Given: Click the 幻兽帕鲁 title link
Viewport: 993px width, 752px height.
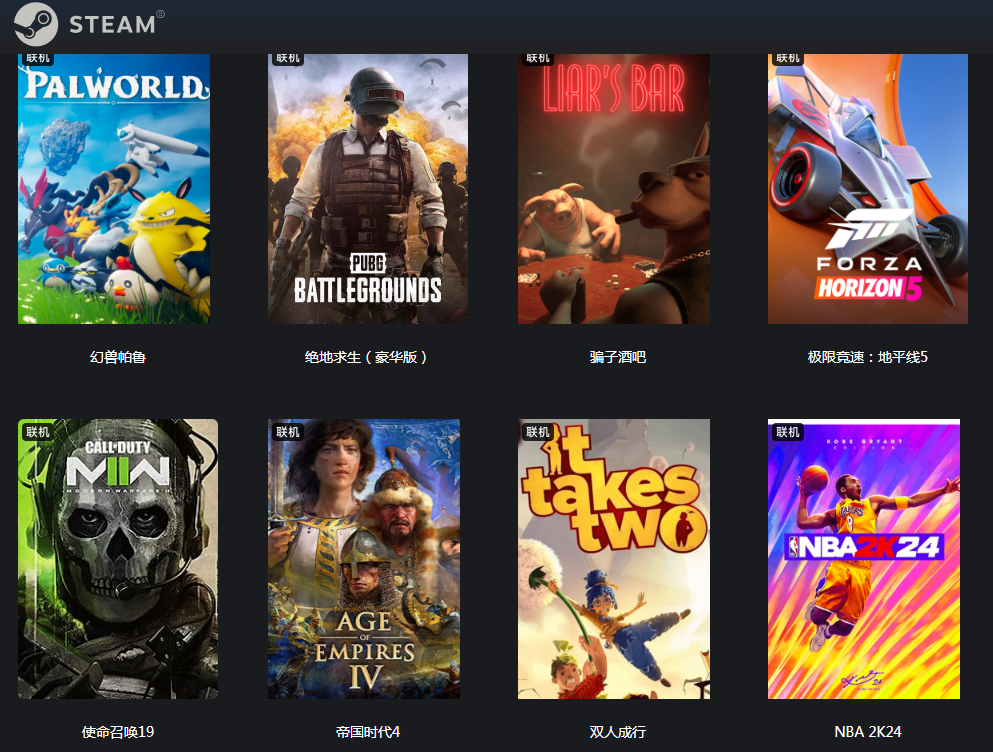Looking at the screenshot, I should 118,357.
